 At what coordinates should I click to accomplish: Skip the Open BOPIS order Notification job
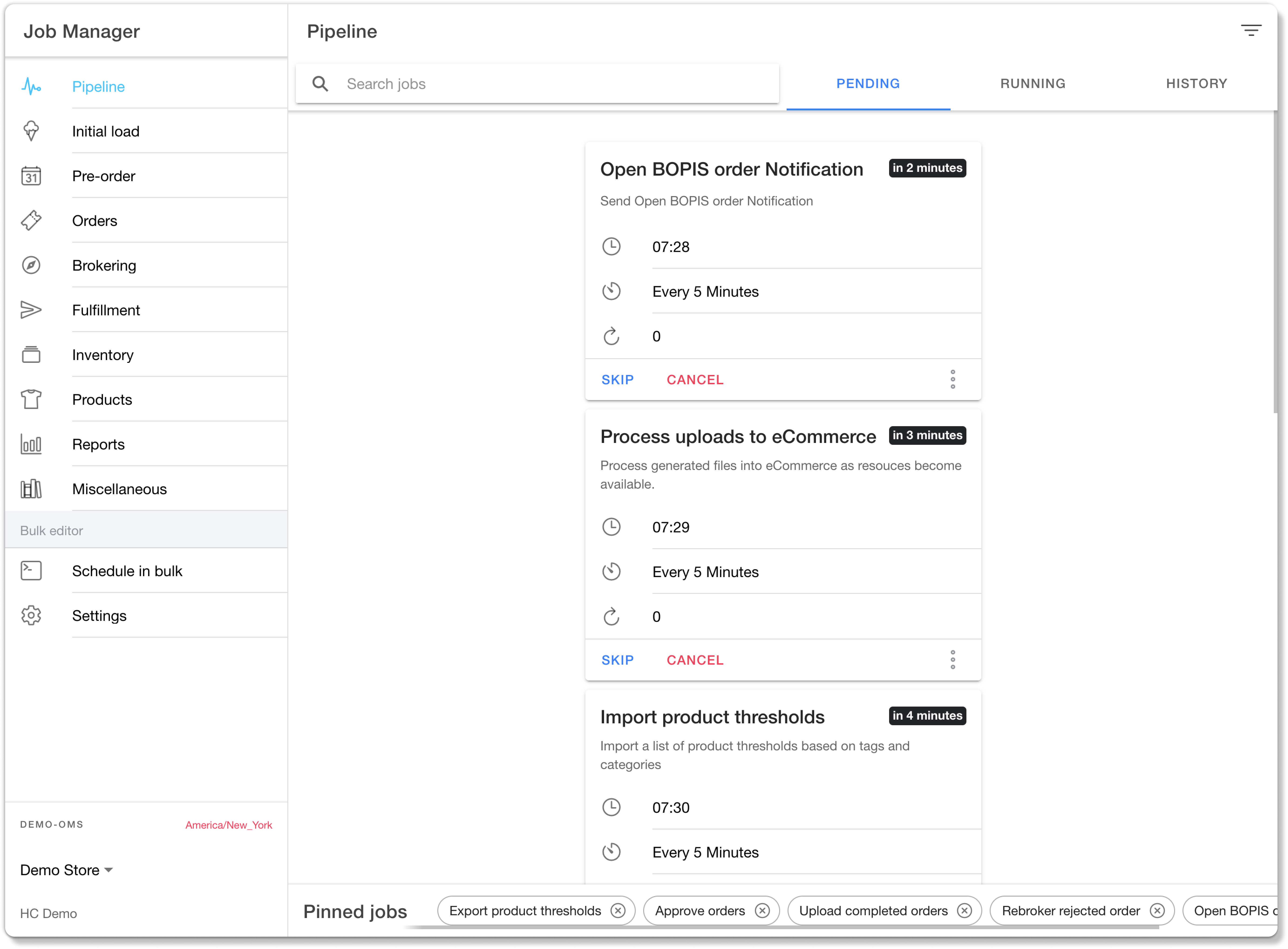pyautogui.click(x=618, y=380)
